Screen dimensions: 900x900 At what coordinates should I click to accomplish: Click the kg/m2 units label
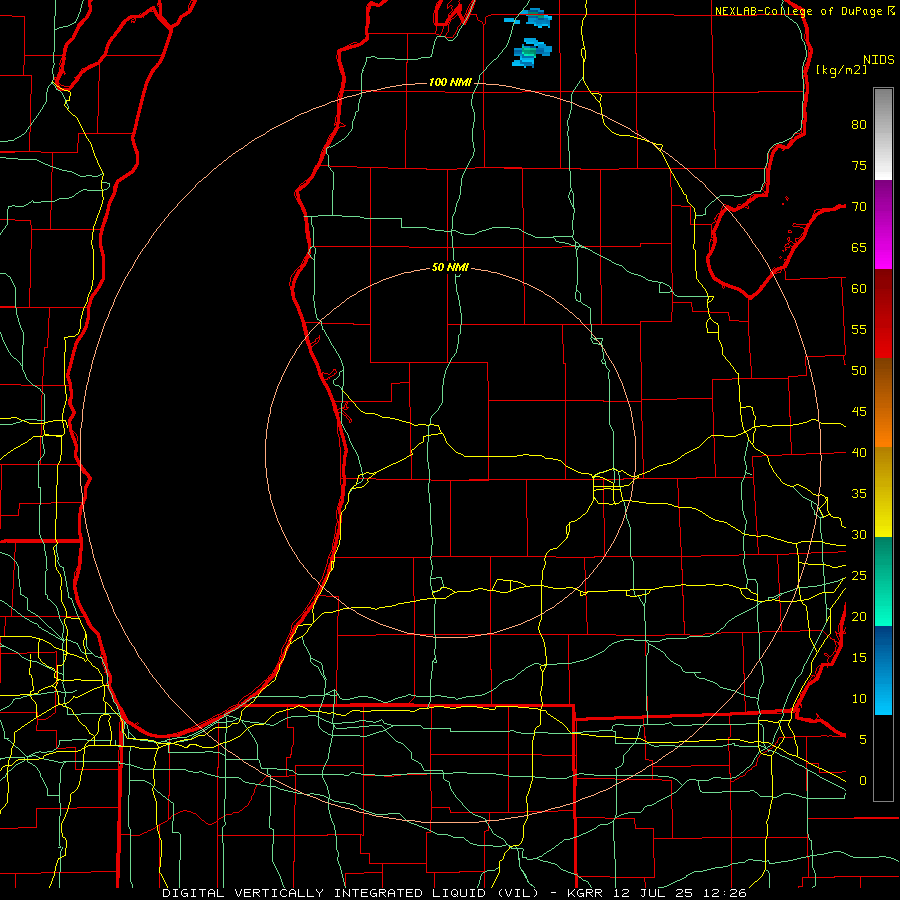[x=841, y=69]
